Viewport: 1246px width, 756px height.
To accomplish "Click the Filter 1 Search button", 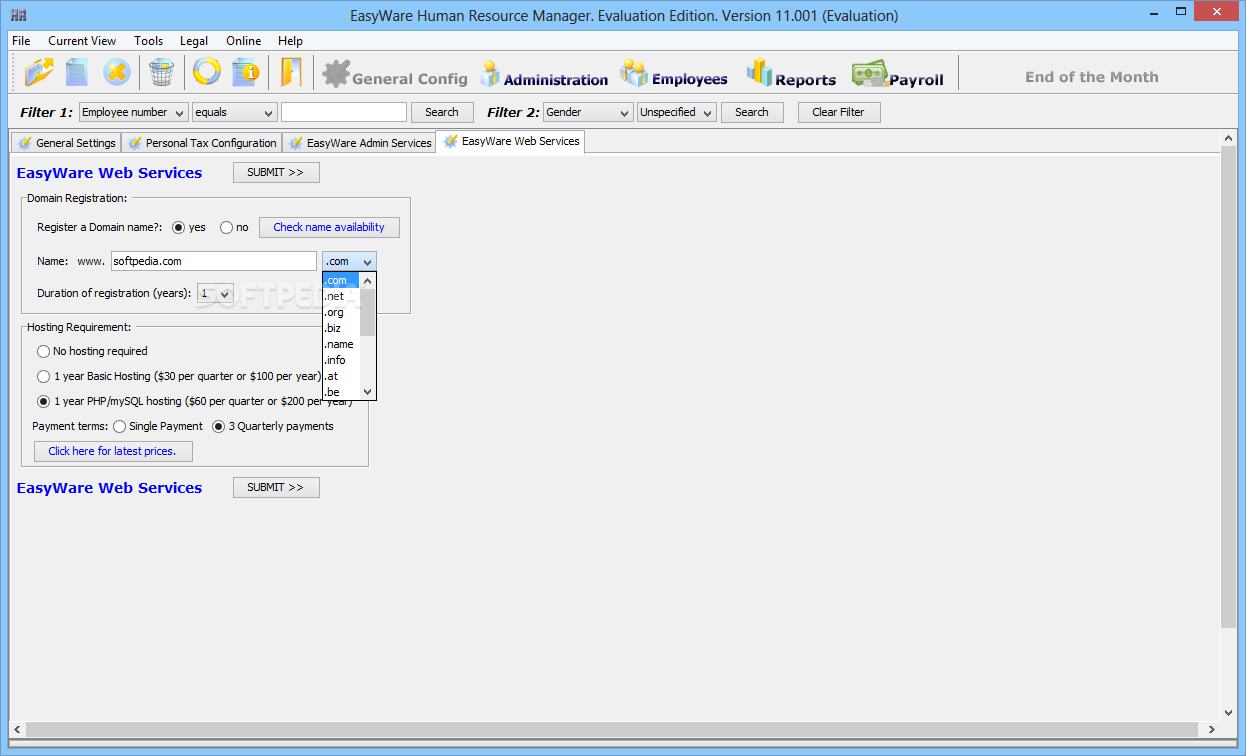I will (x=442, y=112).
